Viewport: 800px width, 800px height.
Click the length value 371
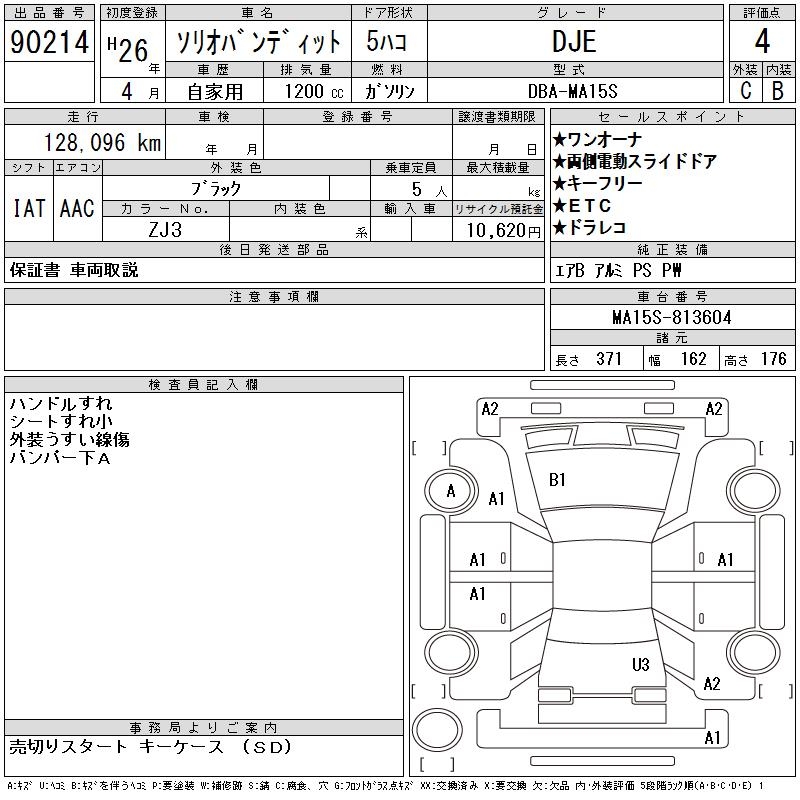(609, 359)
